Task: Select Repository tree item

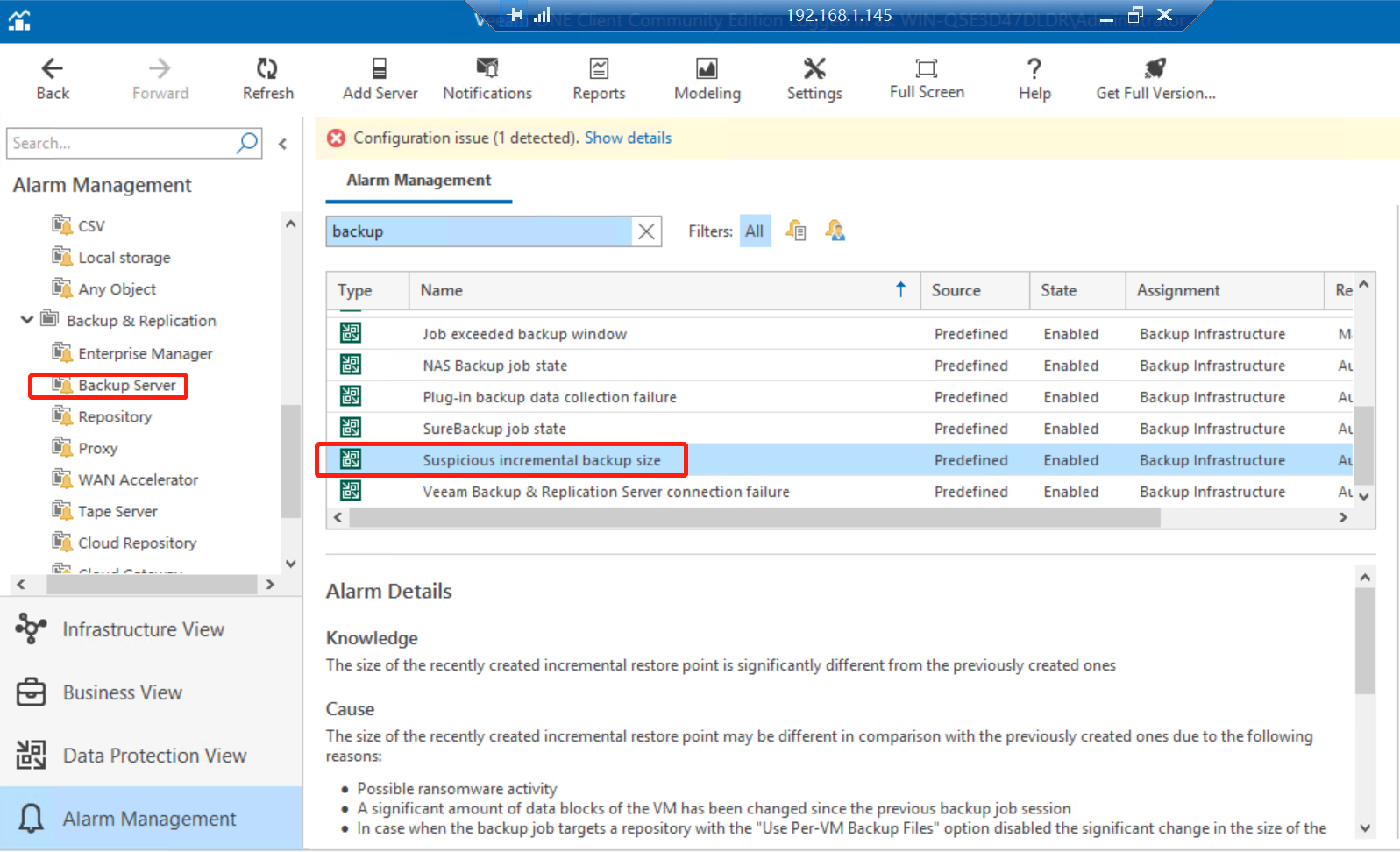Action: pyautogui.click(x=115, y=416)
